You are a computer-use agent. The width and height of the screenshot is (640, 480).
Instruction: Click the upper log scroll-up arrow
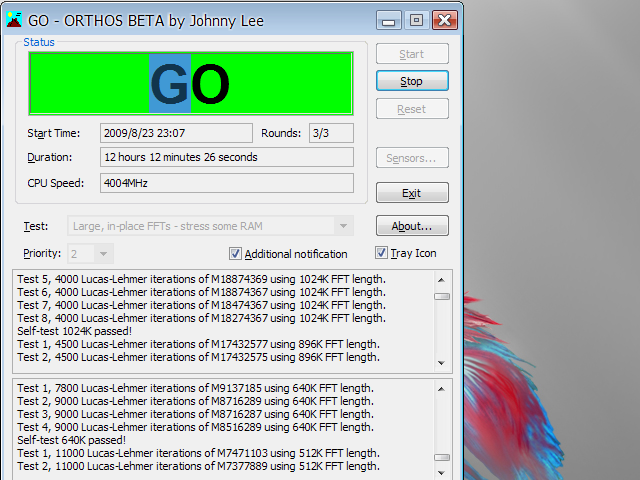coord(441,280)
